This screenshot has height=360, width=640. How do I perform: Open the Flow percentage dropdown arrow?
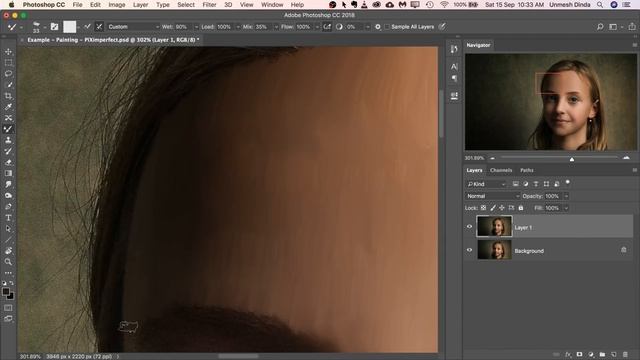317,27
